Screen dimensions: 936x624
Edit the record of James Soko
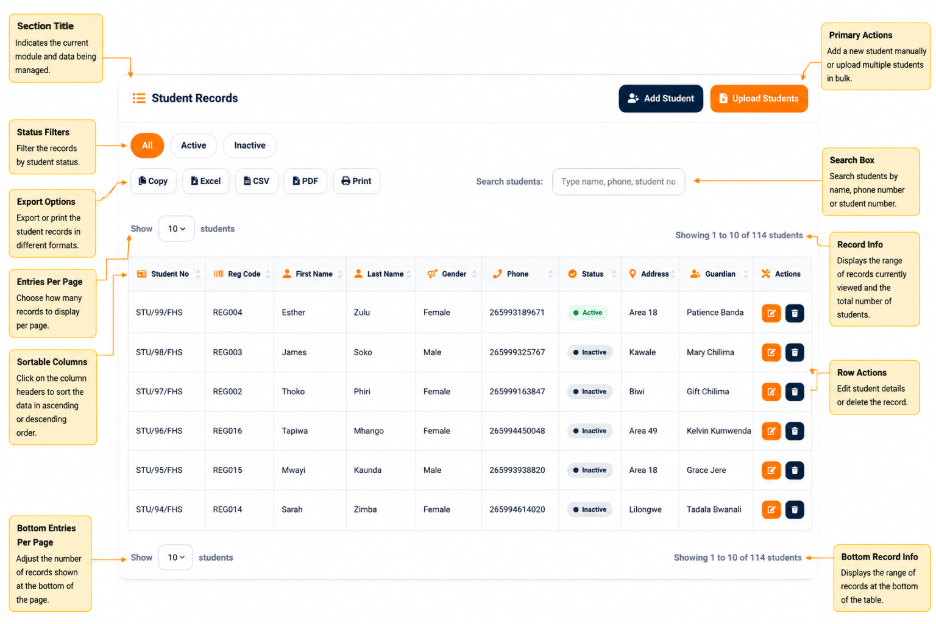[771, 352]
